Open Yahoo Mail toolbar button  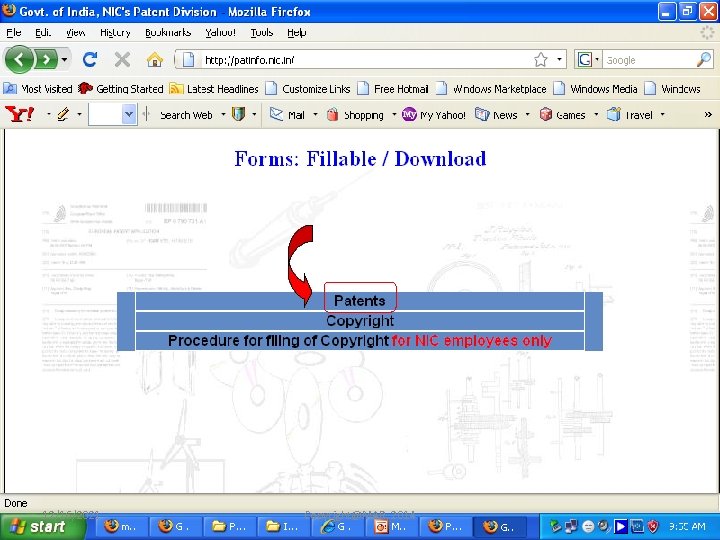[287, 115]
